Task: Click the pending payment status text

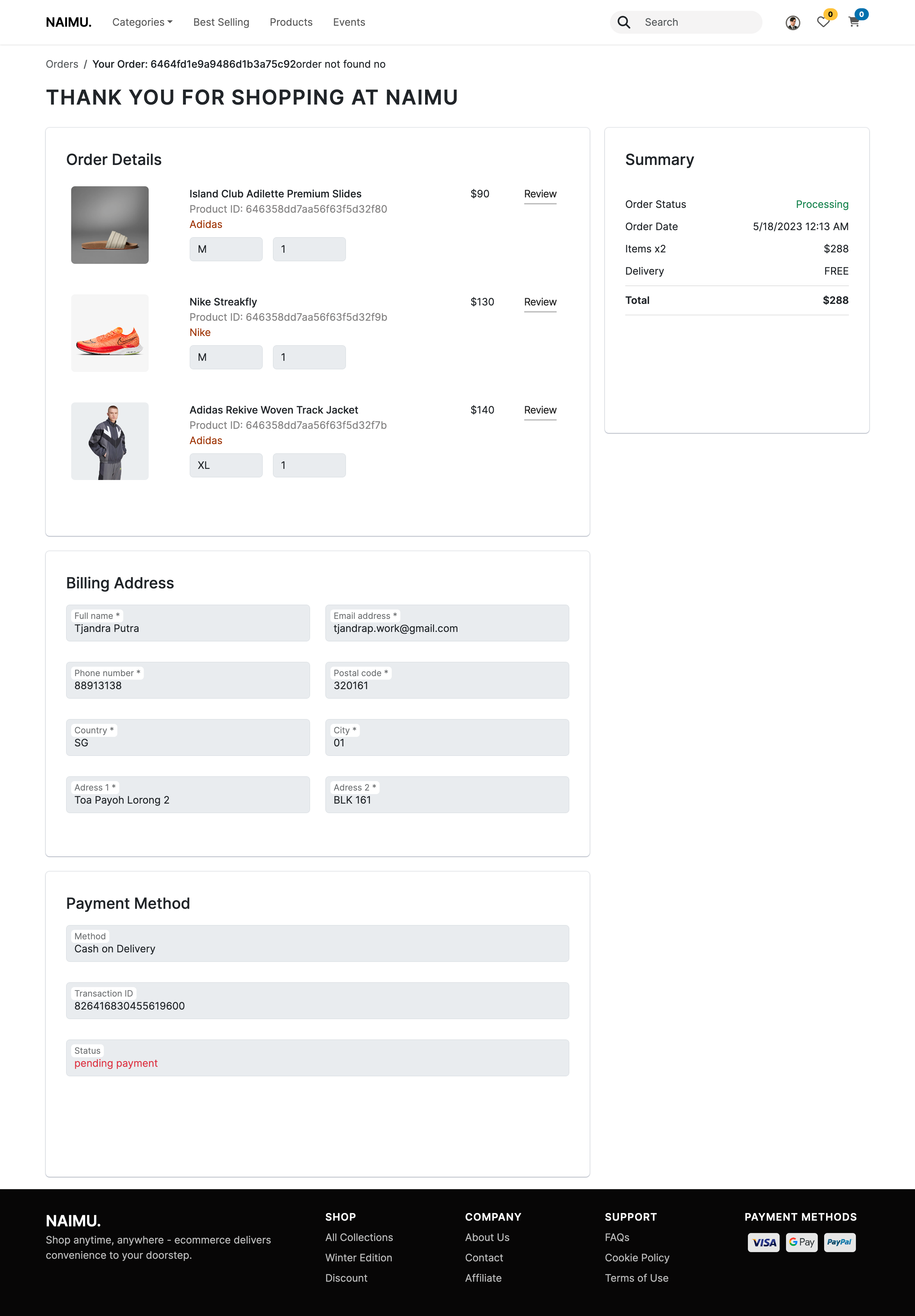Action: click(115, 1063)
